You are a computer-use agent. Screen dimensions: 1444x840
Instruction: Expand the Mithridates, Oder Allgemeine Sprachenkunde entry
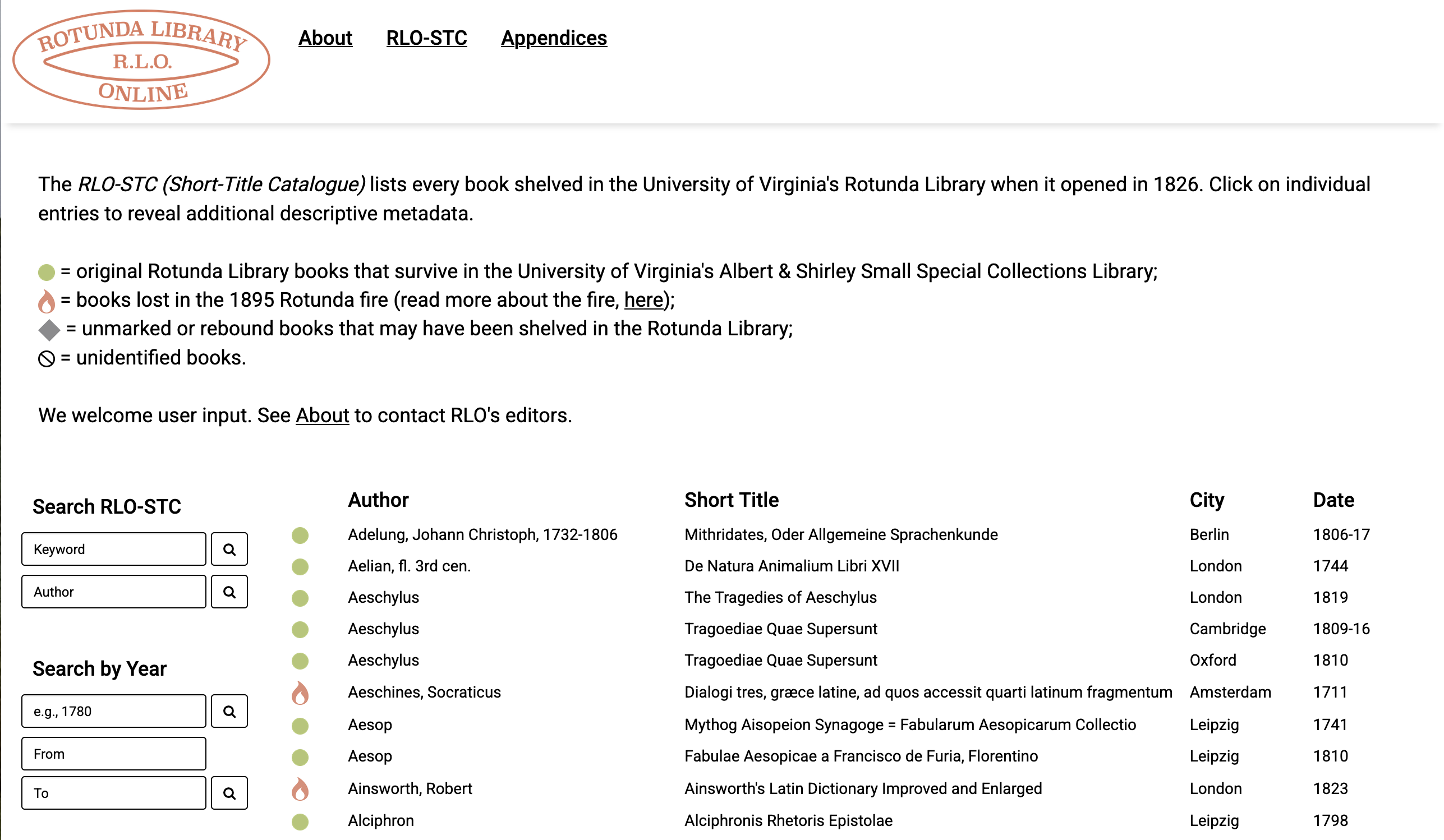point(840,534)
